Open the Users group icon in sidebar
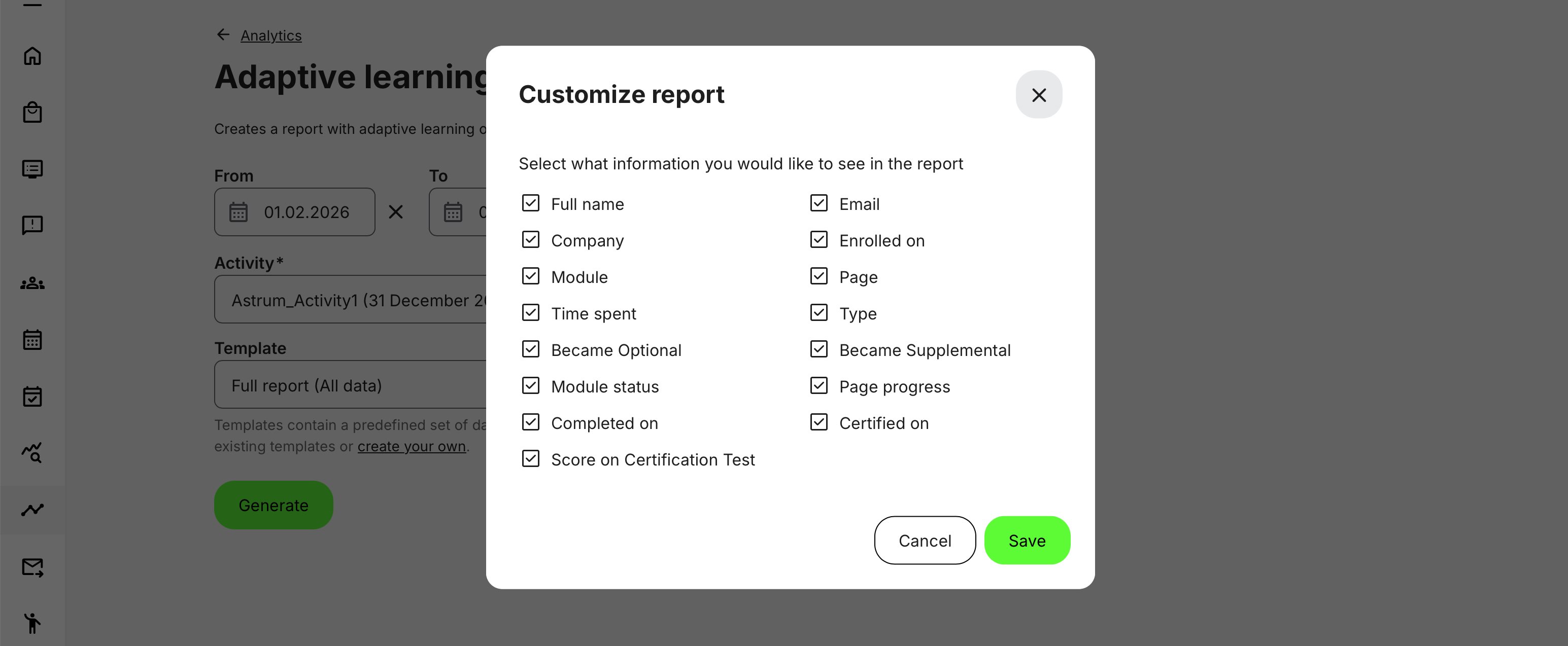This screenshot has height=646, width=1568. pyautogui.click(x=32, y=282)
